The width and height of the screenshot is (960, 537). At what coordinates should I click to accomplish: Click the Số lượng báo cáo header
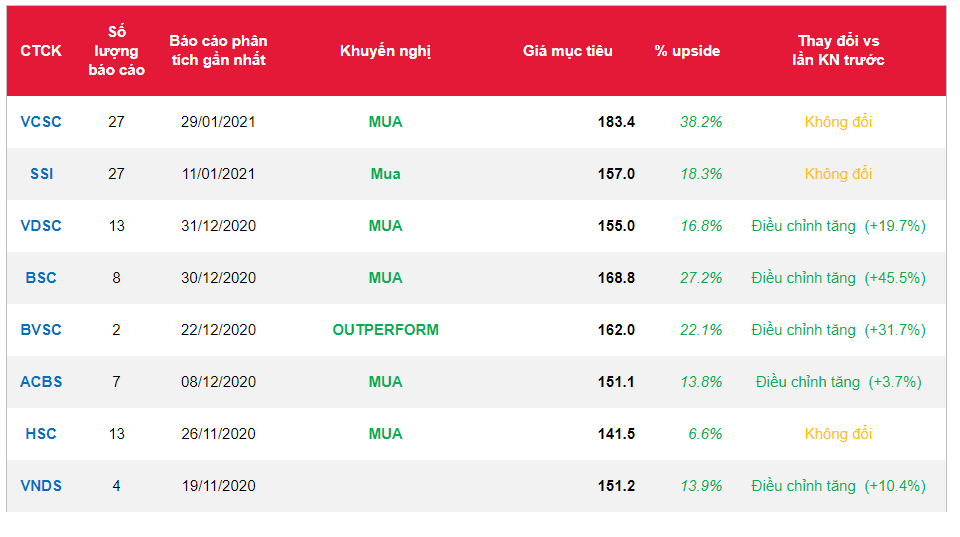[116, 51]
